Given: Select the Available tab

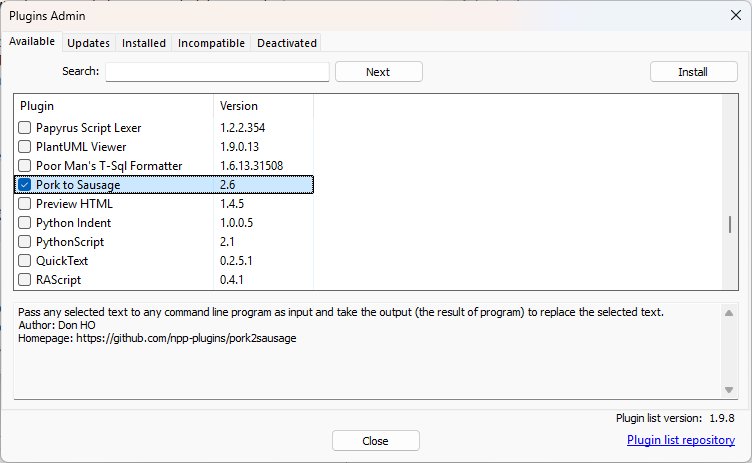Looking at the screenshot, I should click(x=32, y=41).
